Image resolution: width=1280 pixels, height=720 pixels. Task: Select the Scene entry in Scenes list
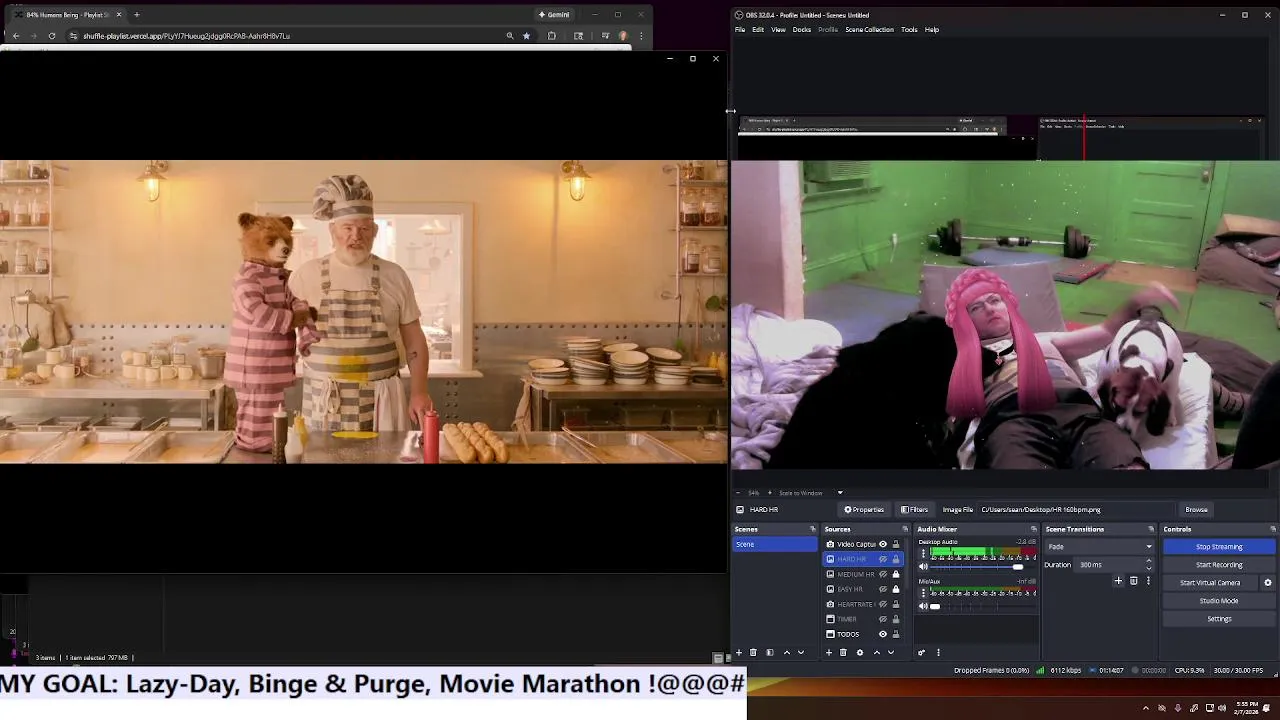click(x=775, y=544)
